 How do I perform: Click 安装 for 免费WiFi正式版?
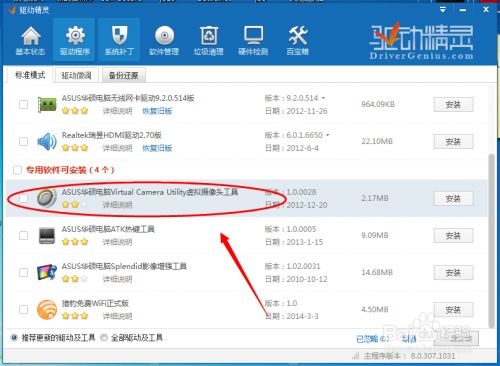453,310
